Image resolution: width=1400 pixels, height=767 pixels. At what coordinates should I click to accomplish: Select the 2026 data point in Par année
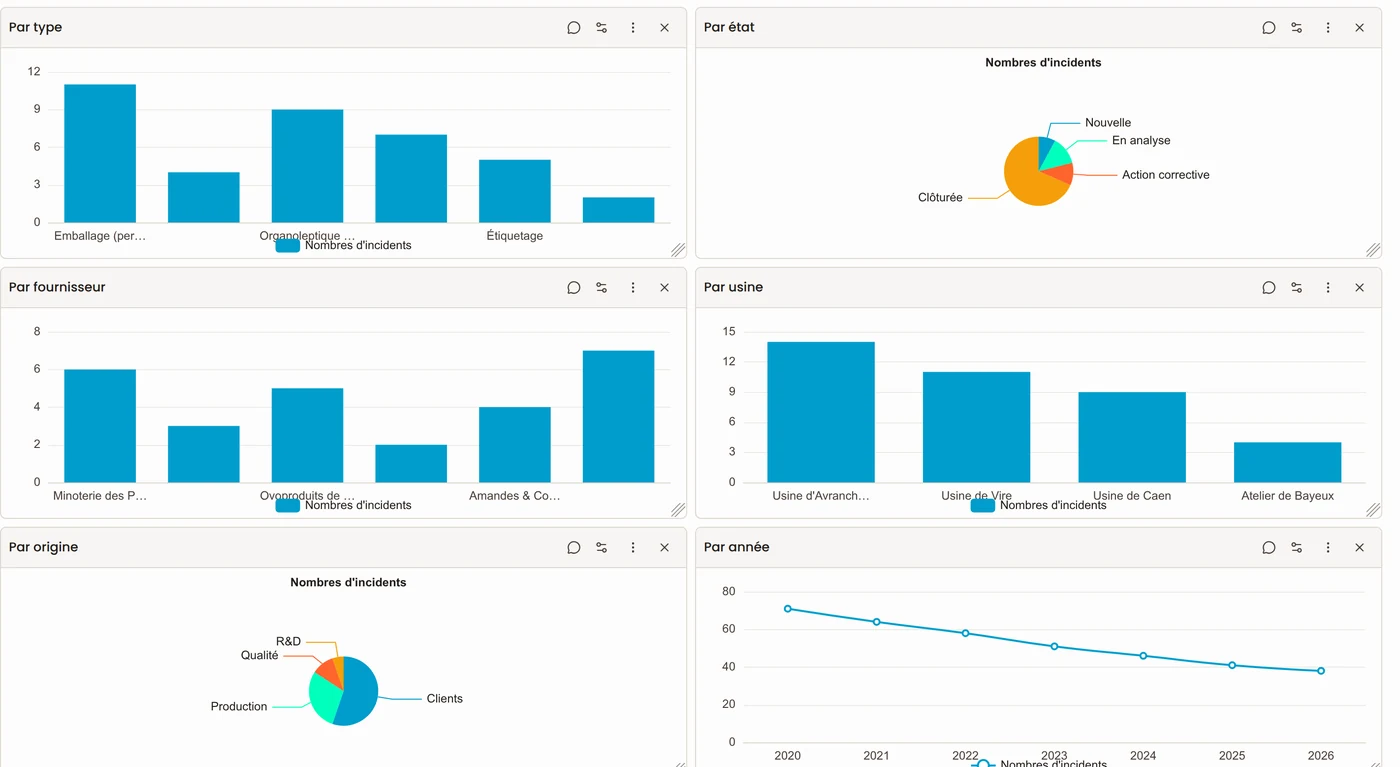point(1321,671)
